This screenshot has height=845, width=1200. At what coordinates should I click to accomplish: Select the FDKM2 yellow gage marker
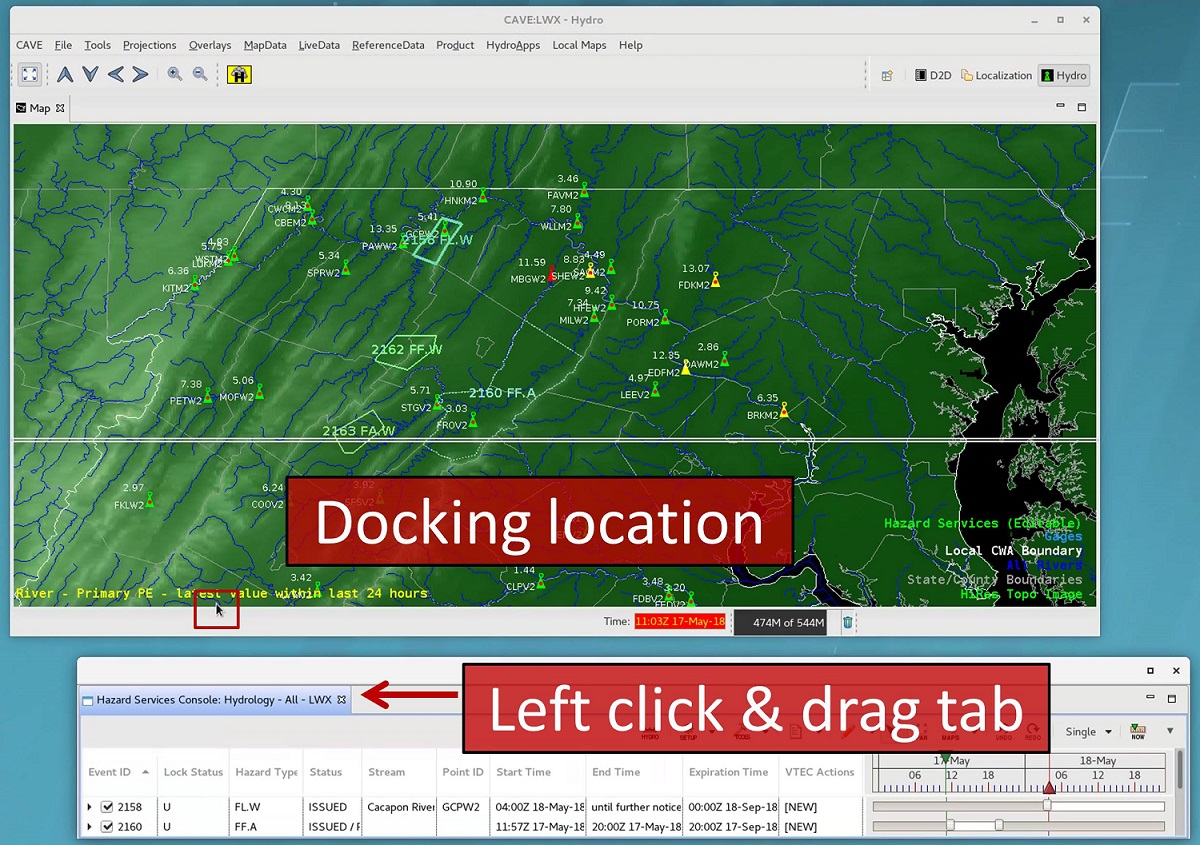tap(715, 281)
